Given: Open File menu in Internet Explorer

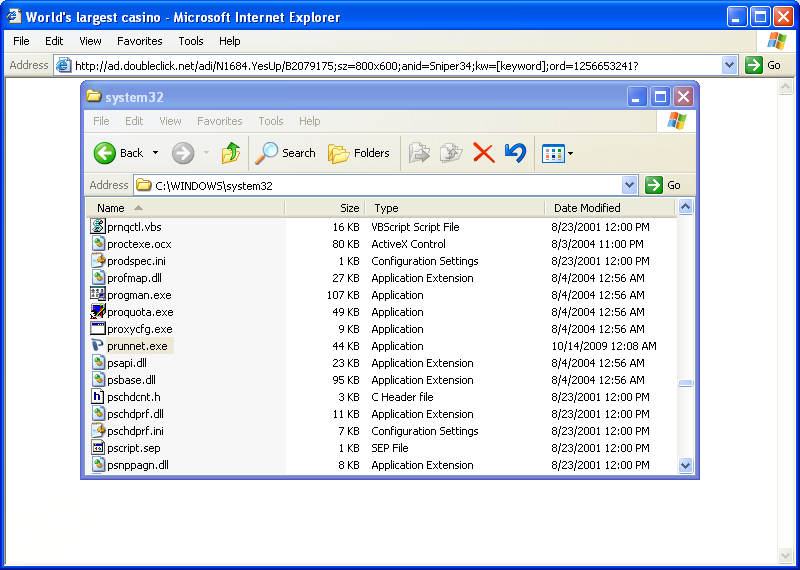Looking at the screenshot, I should coord(21,41).
